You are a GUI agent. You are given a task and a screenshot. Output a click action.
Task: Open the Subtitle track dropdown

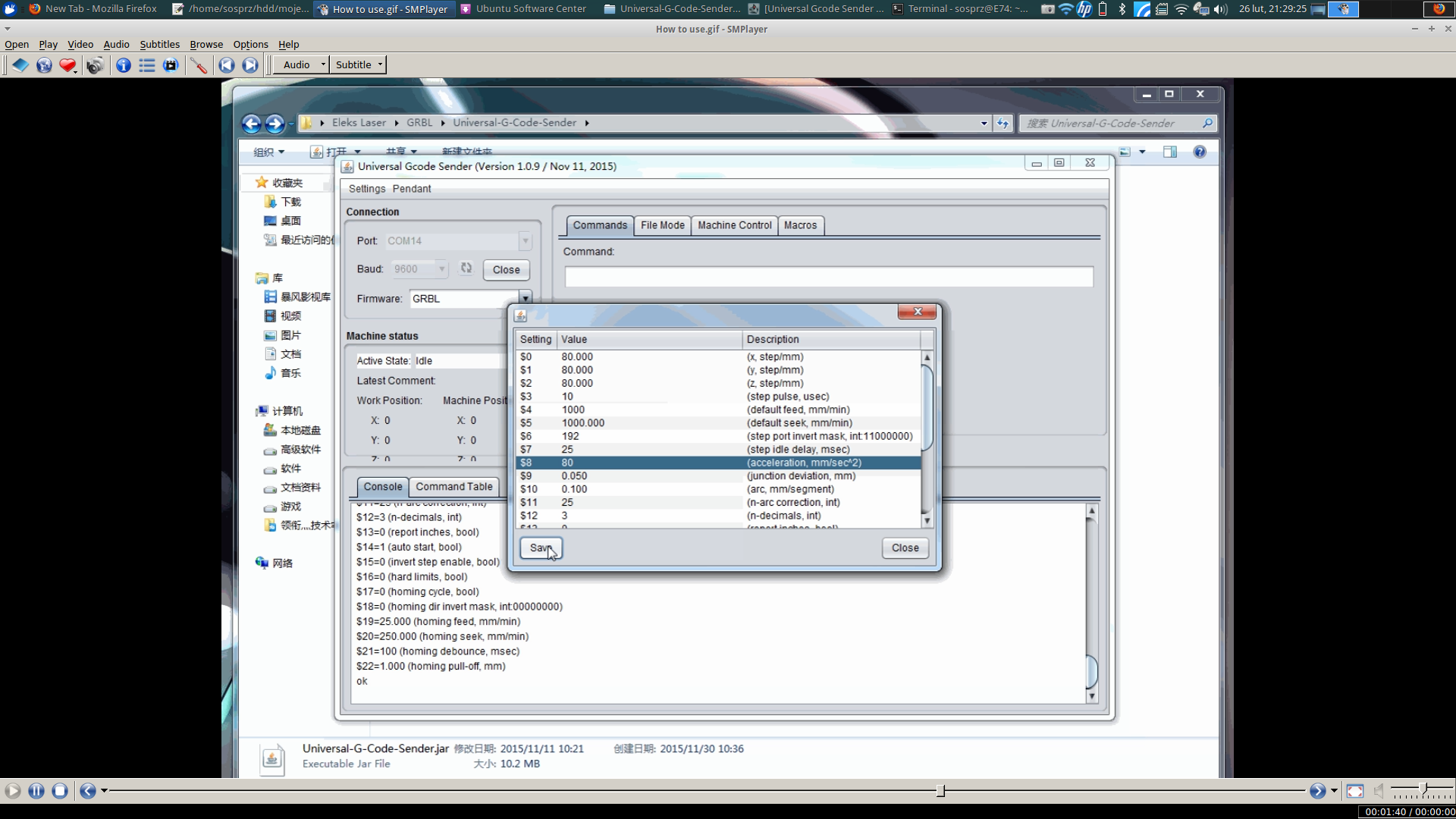[x=359, y=64]
